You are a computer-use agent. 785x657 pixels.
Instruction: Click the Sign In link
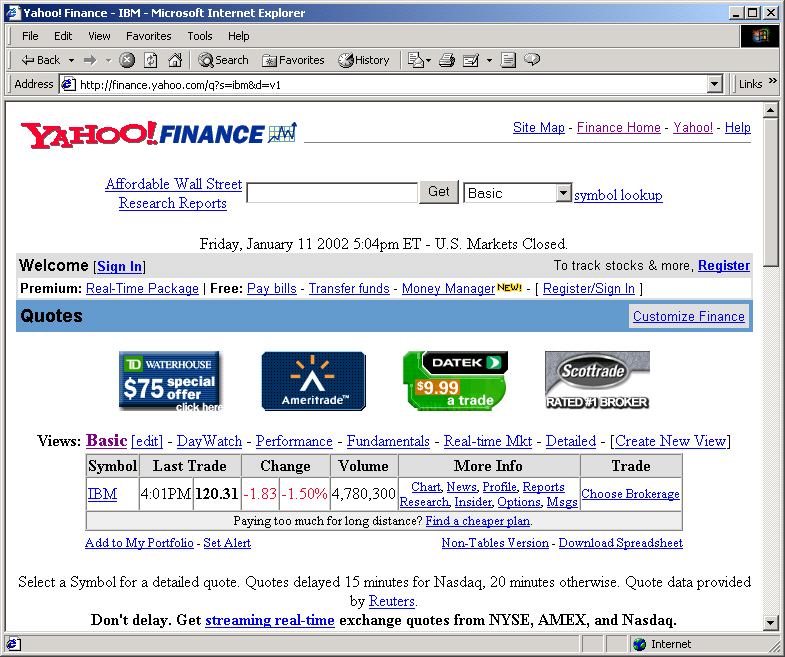(x=120, y=266)
